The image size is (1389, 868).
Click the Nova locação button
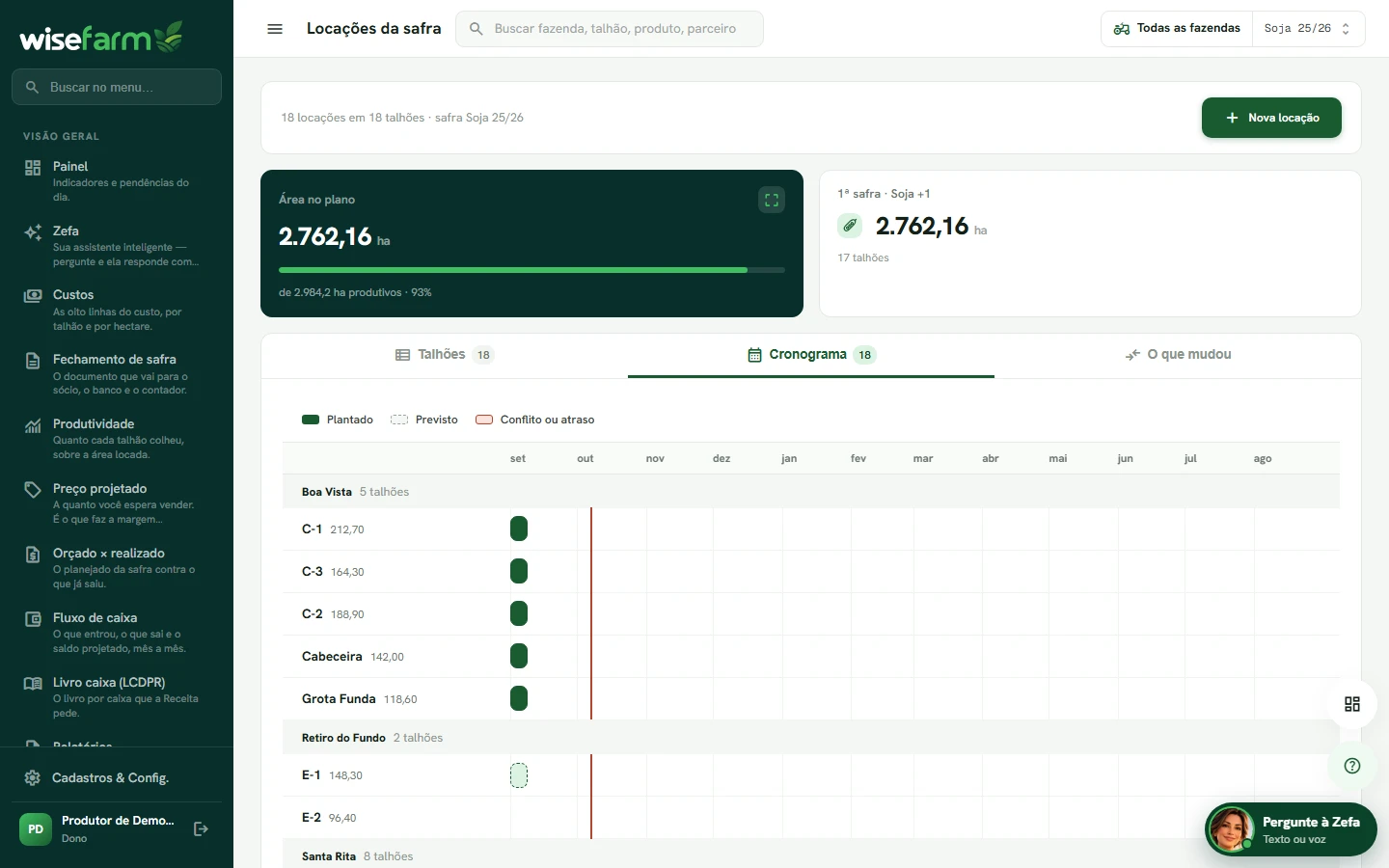tap(1271, 118)
